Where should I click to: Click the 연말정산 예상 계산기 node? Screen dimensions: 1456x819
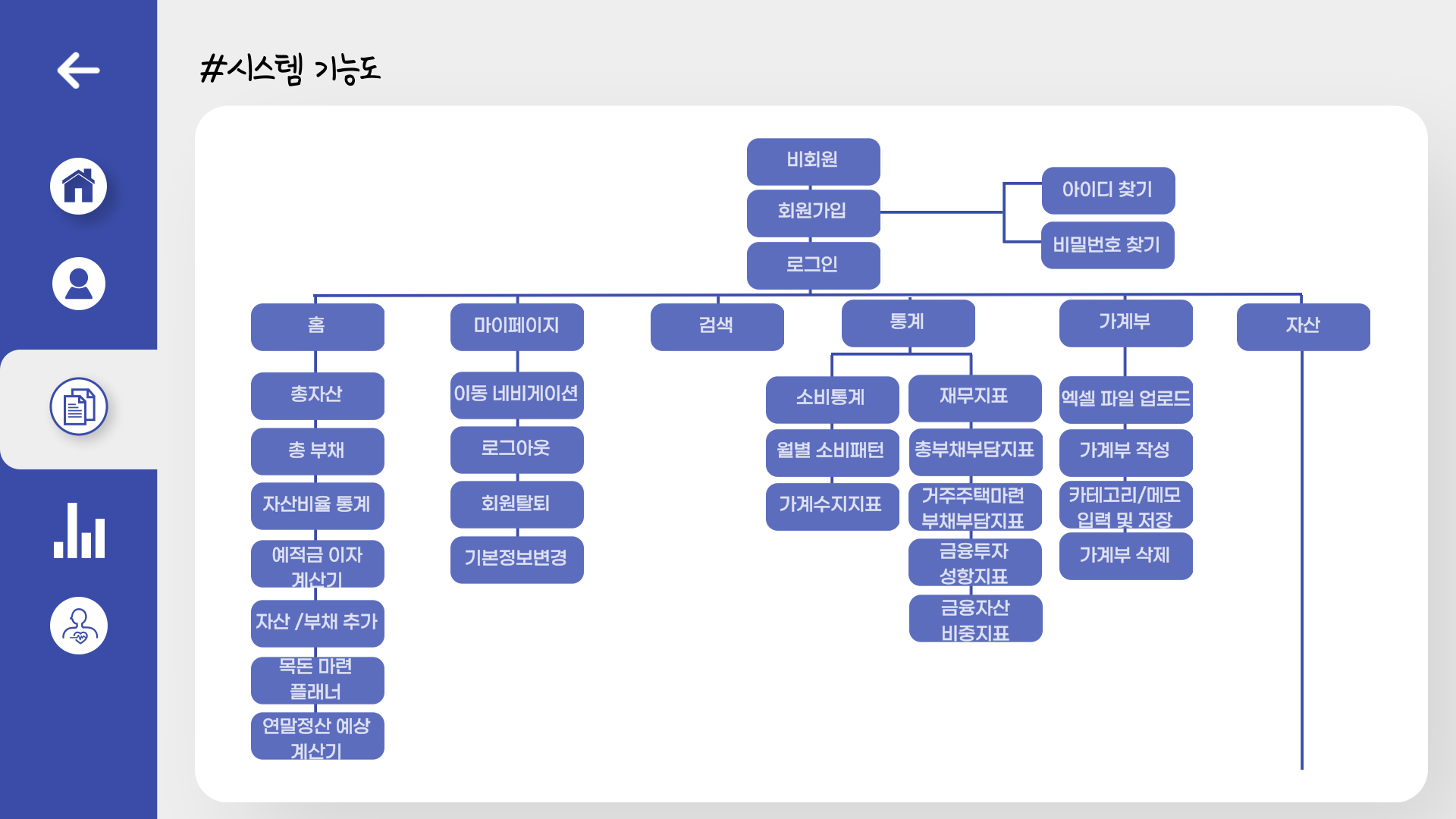317,736
